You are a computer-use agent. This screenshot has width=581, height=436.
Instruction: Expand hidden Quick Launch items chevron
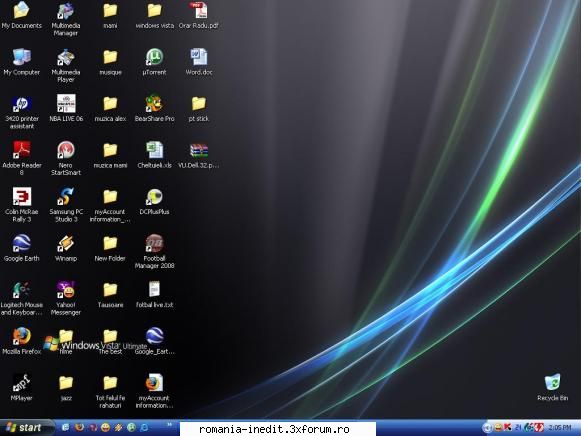pyautogui.click(x=169, y=425)
